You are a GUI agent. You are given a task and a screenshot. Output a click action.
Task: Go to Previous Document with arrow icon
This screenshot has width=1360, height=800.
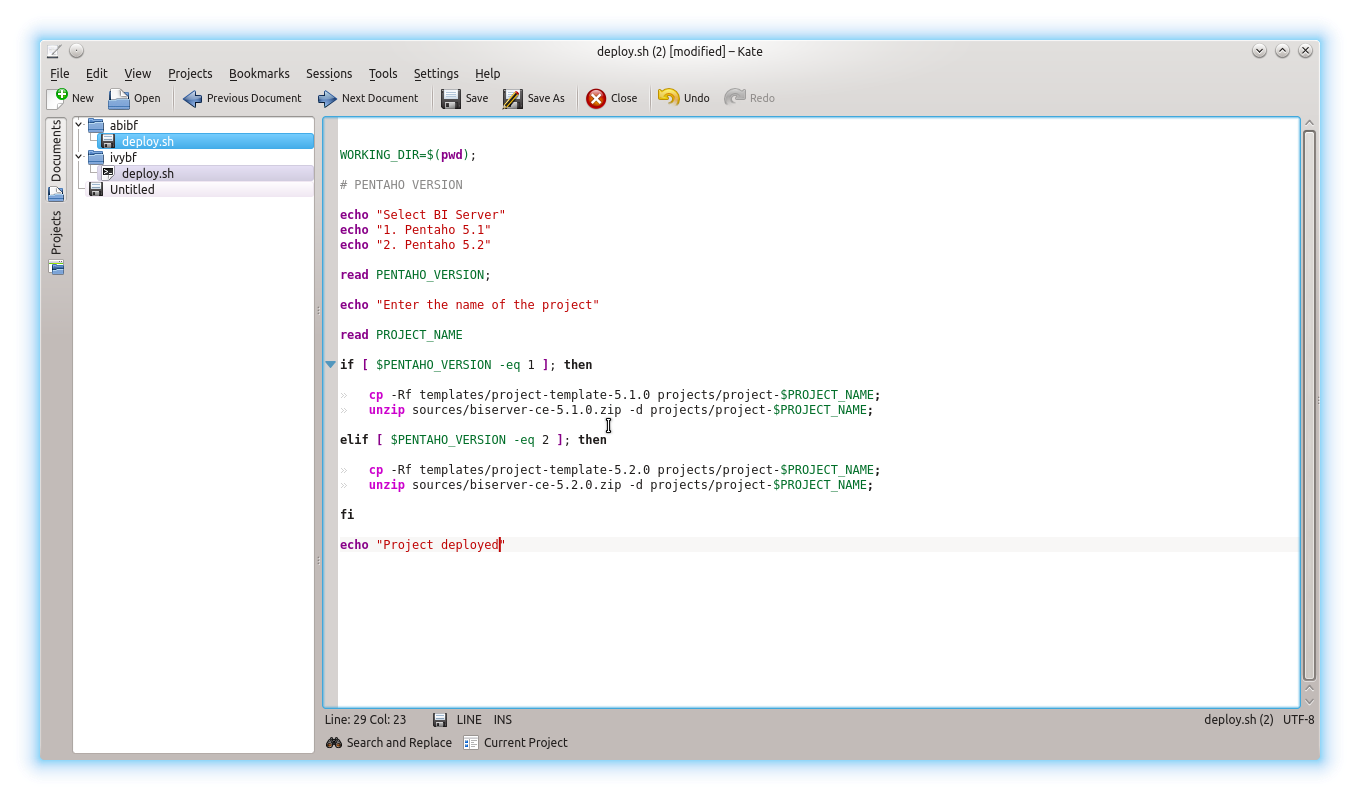point(192,98)
